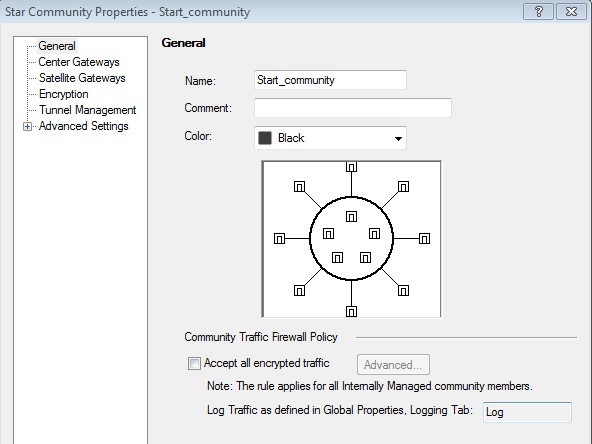The width and height of the screenshot is (592, 444).
Task: Go to Tunnel Management settings
Action: click(x=87, y=110)
